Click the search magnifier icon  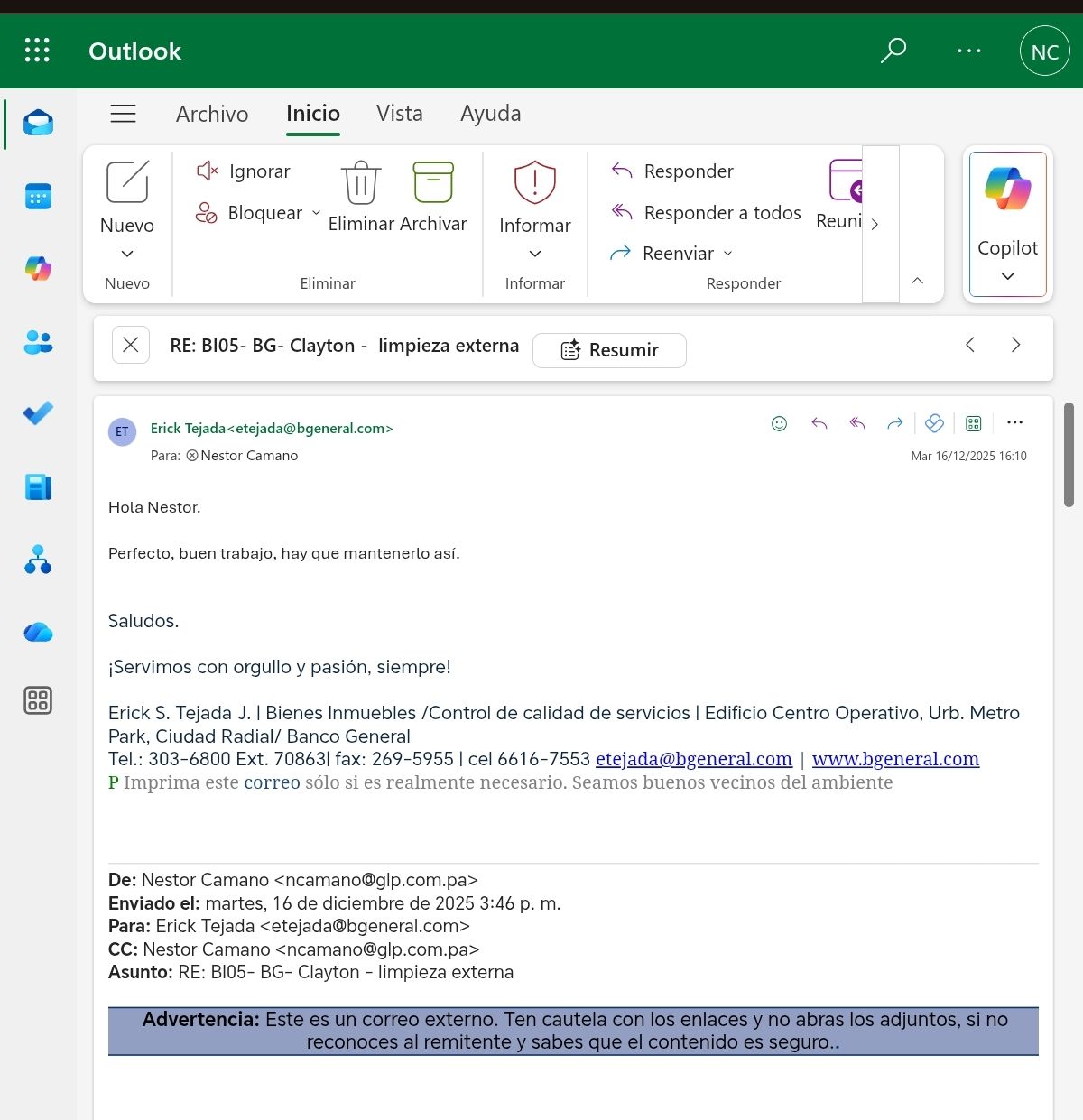pyautogui.click(x=893, y=51)
